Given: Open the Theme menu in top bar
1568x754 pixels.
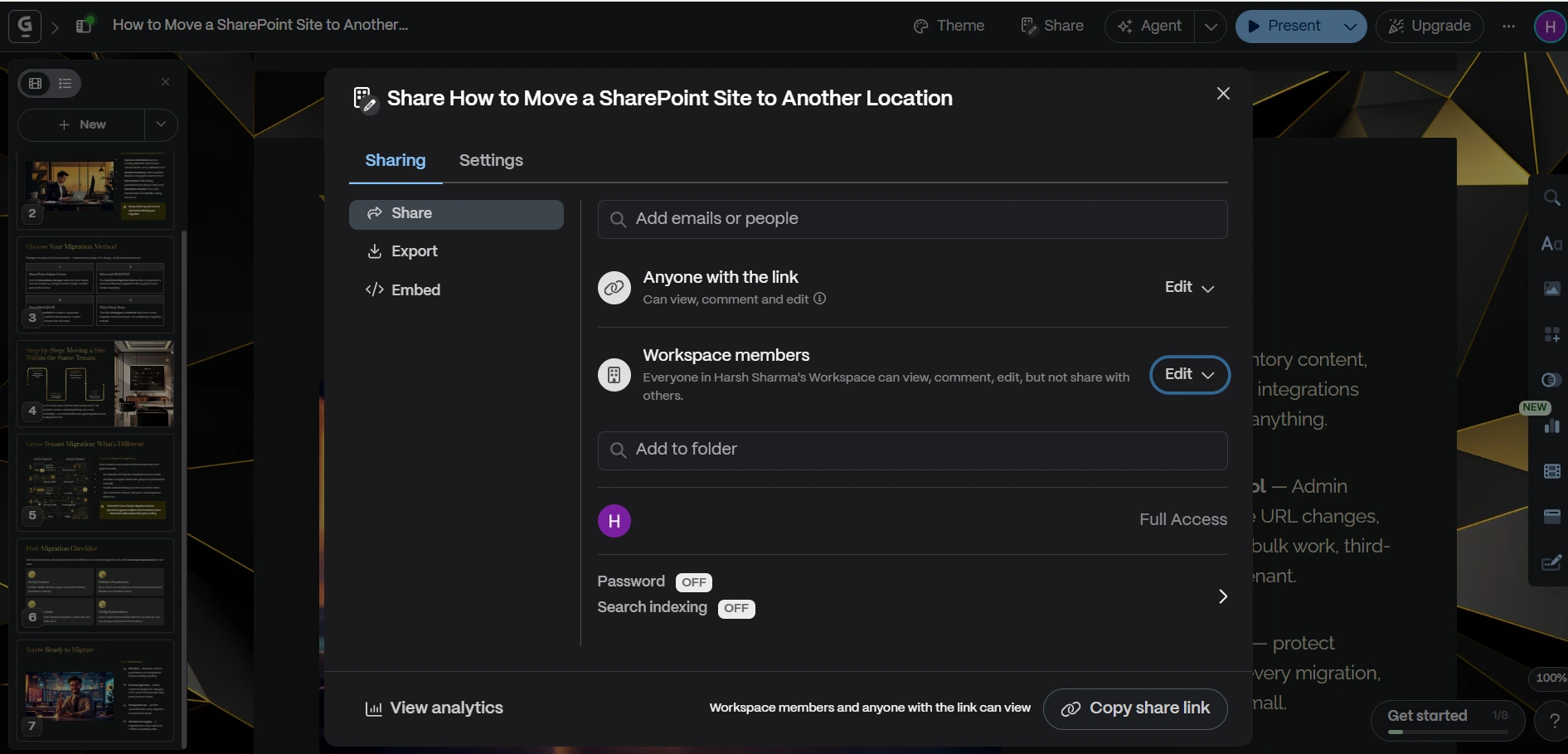Looking at the screenshot, I should tap(949, 27).
